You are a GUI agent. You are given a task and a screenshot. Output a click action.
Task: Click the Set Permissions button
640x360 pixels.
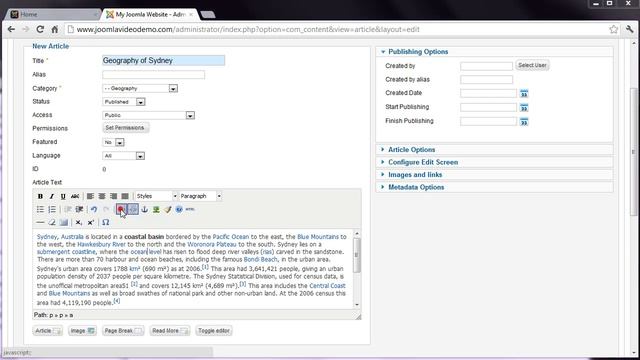coord(125,128)
